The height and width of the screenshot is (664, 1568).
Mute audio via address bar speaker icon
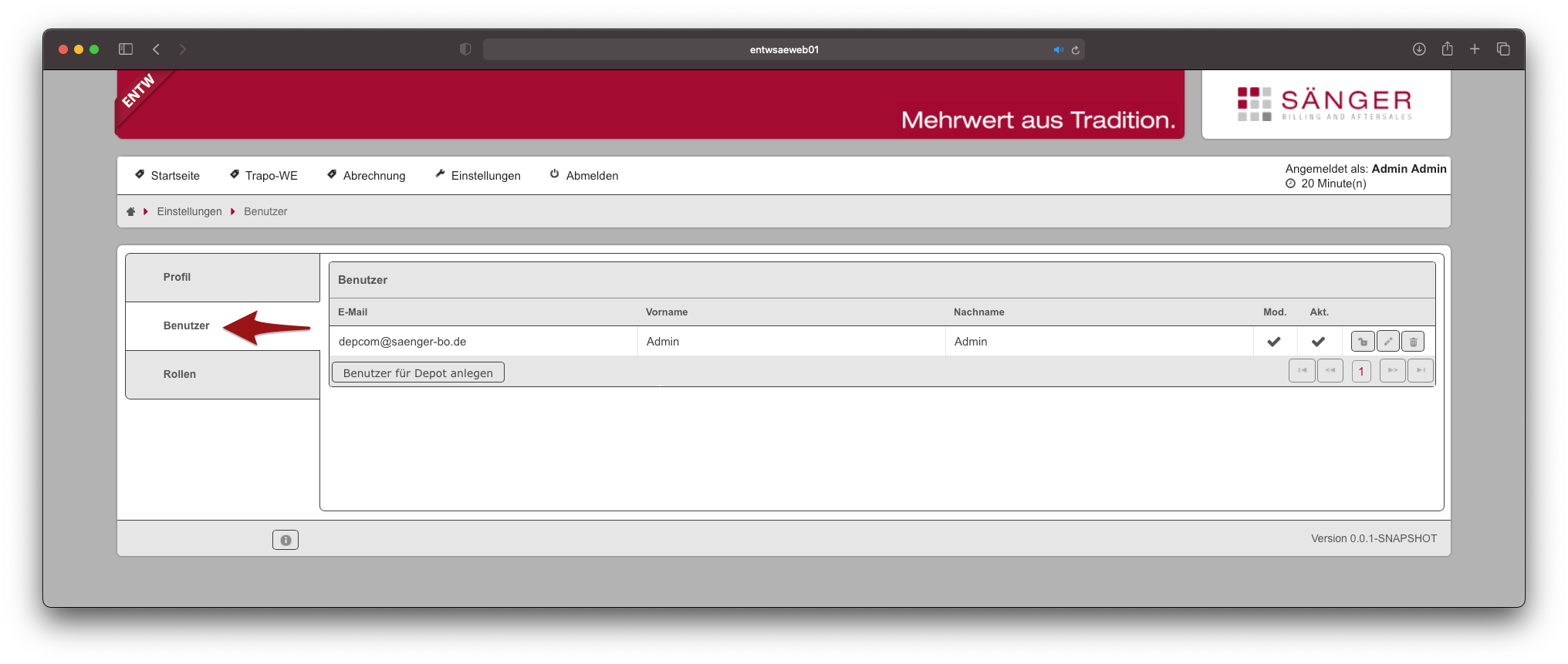[1058, 50]
